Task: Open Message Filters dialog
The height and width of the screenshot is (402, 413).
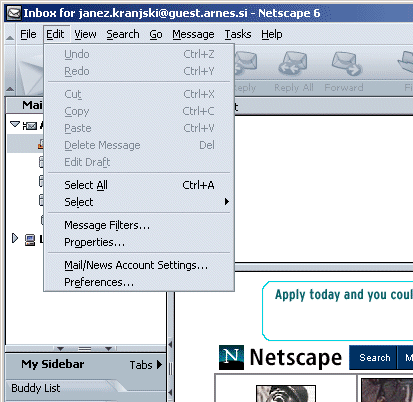Action: (x=139, y=225)
